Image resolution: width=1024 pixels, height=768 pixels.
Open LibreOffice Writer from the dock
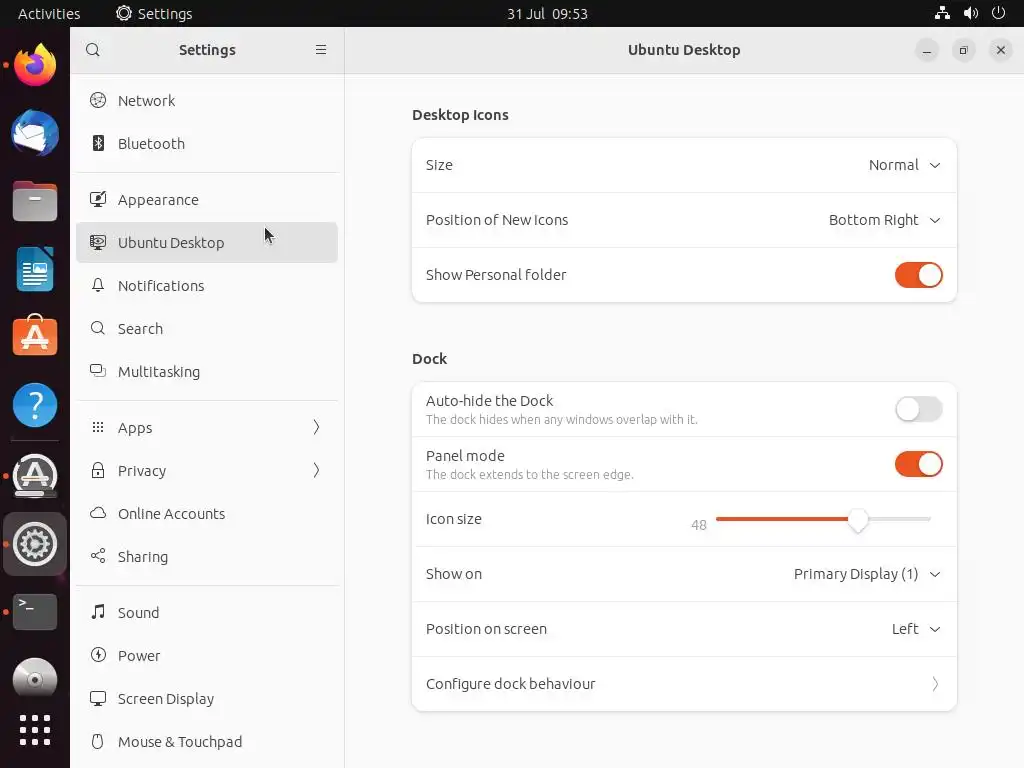(35, 269)
